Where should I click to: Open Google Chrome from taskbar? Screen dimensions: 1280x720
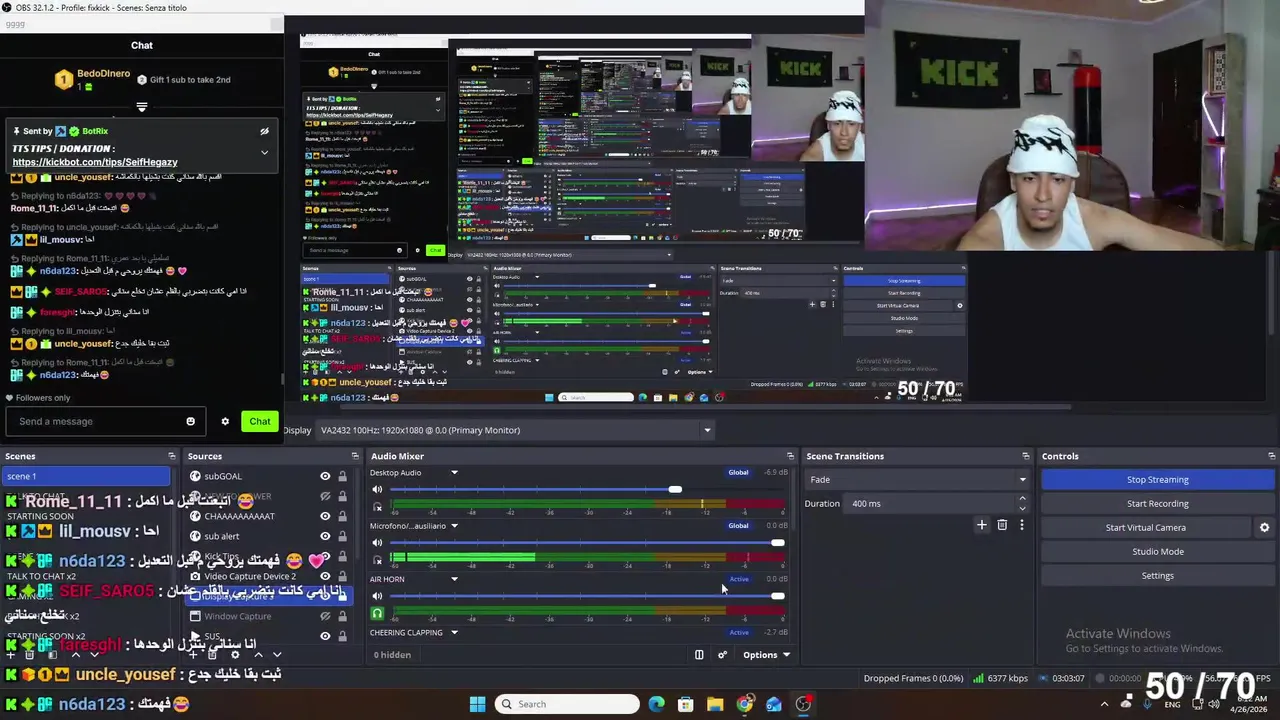click(x=744, y=704)
